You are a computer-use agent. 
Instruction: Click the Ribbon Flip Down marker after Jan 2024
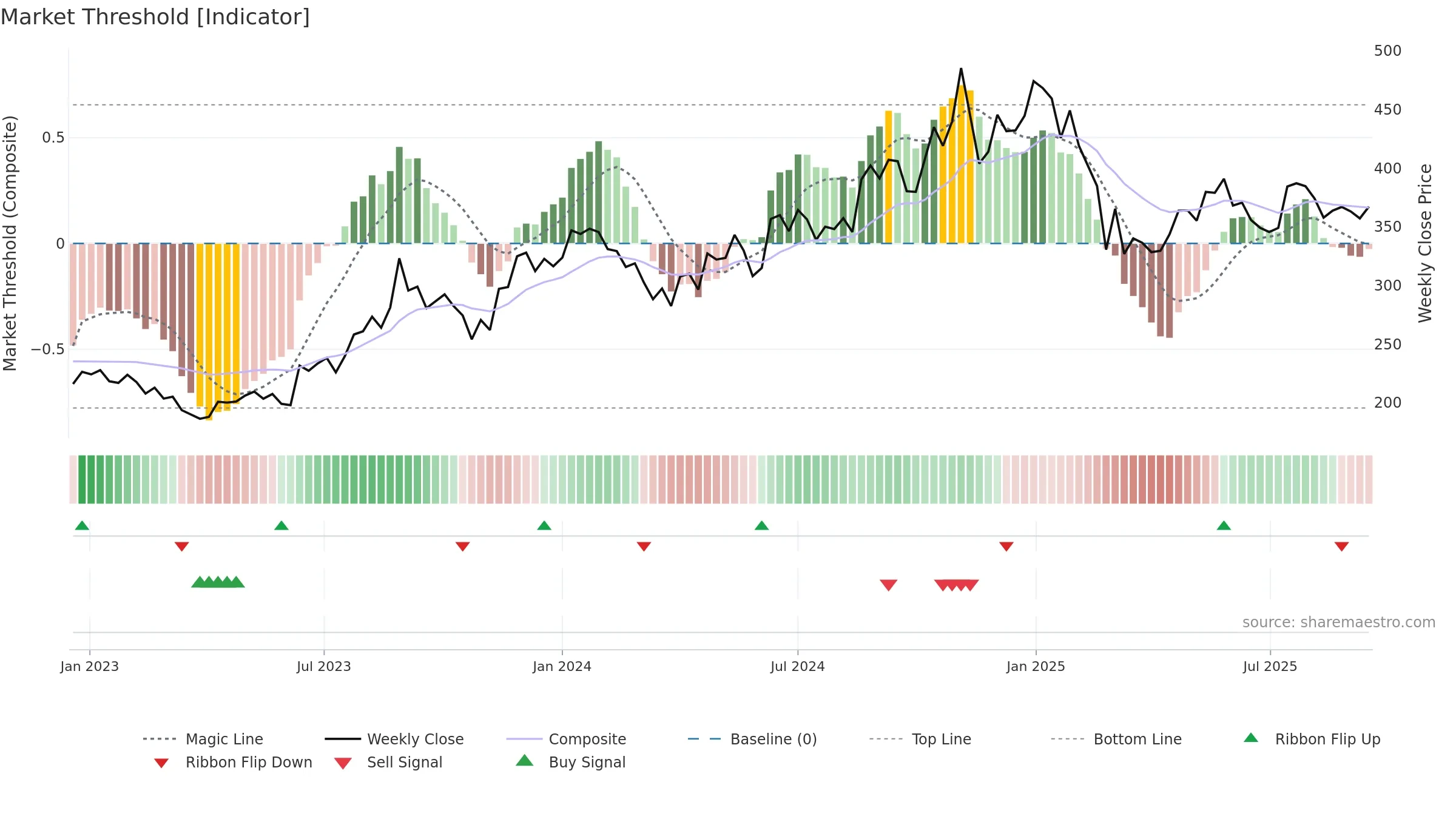point(644,547)
